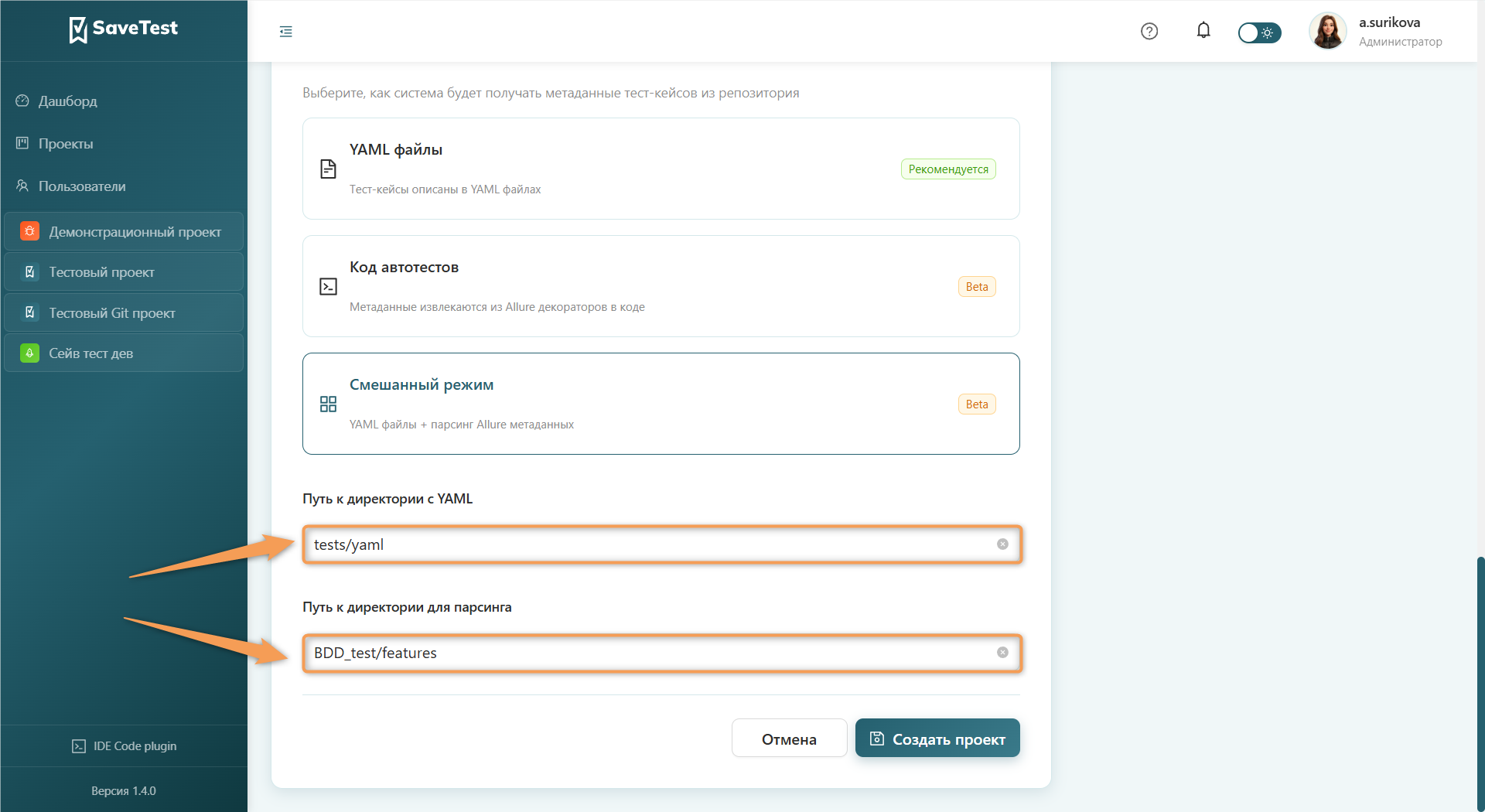Click the Смешанный режим grid icon
1485x812 pixels.
pos(328,404)
